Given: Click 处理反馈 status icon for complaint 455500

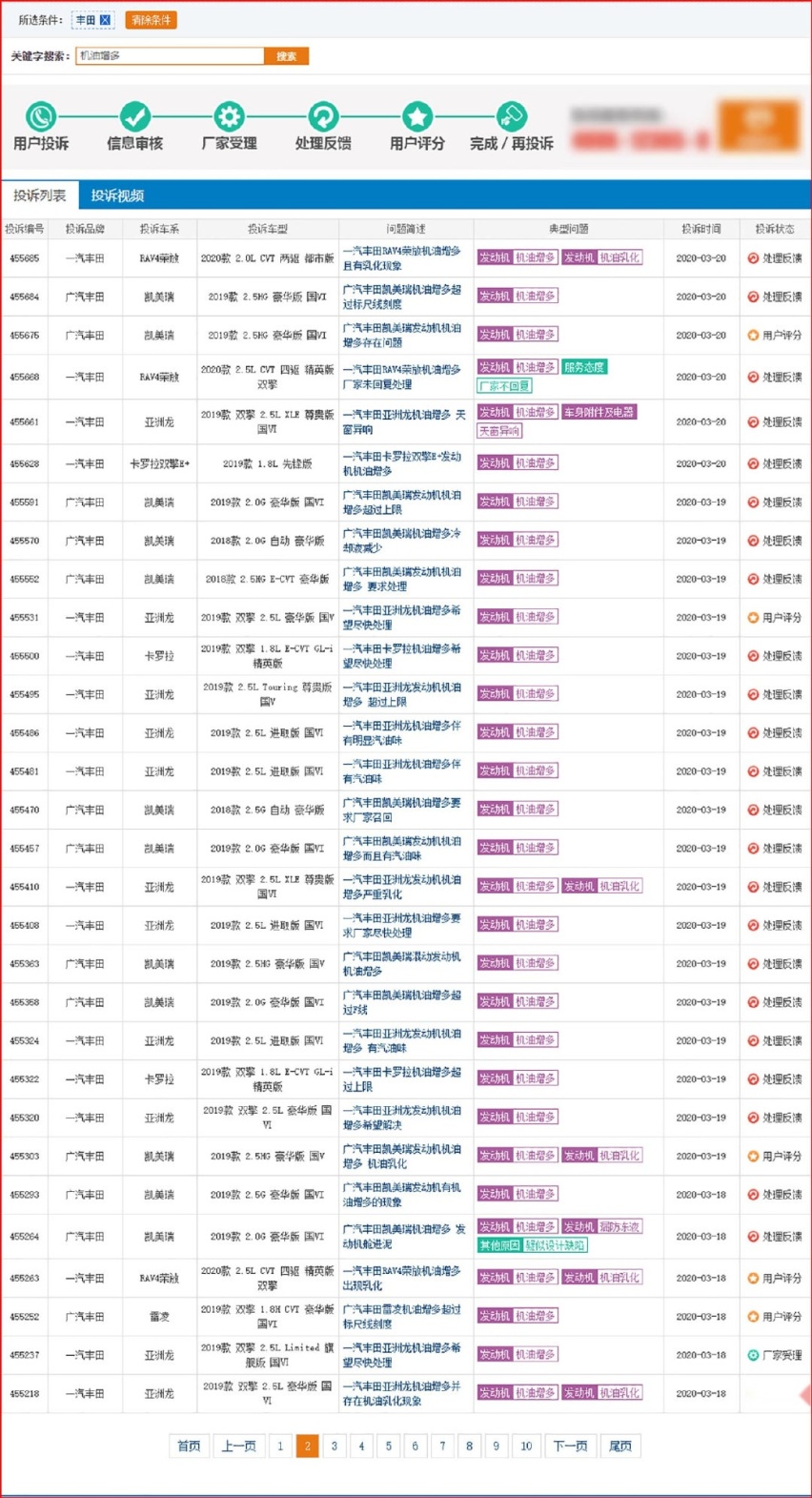Looking at the screenshot, I should 753,656.
